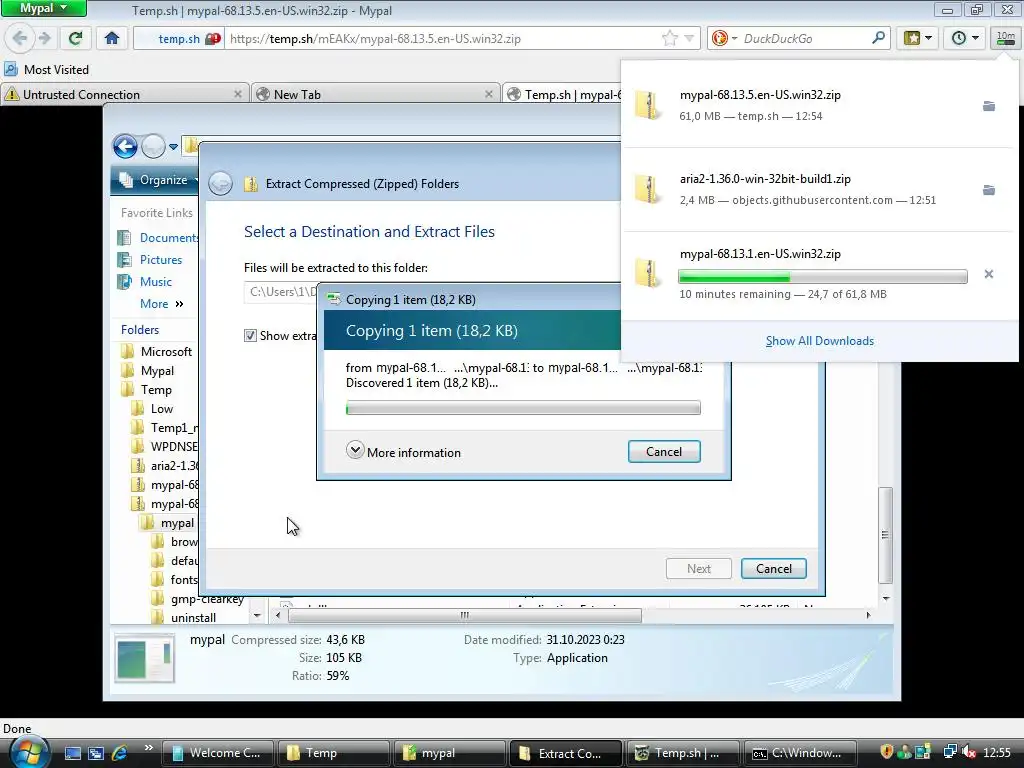Click the wizard back arrow button

pos(221,184)
